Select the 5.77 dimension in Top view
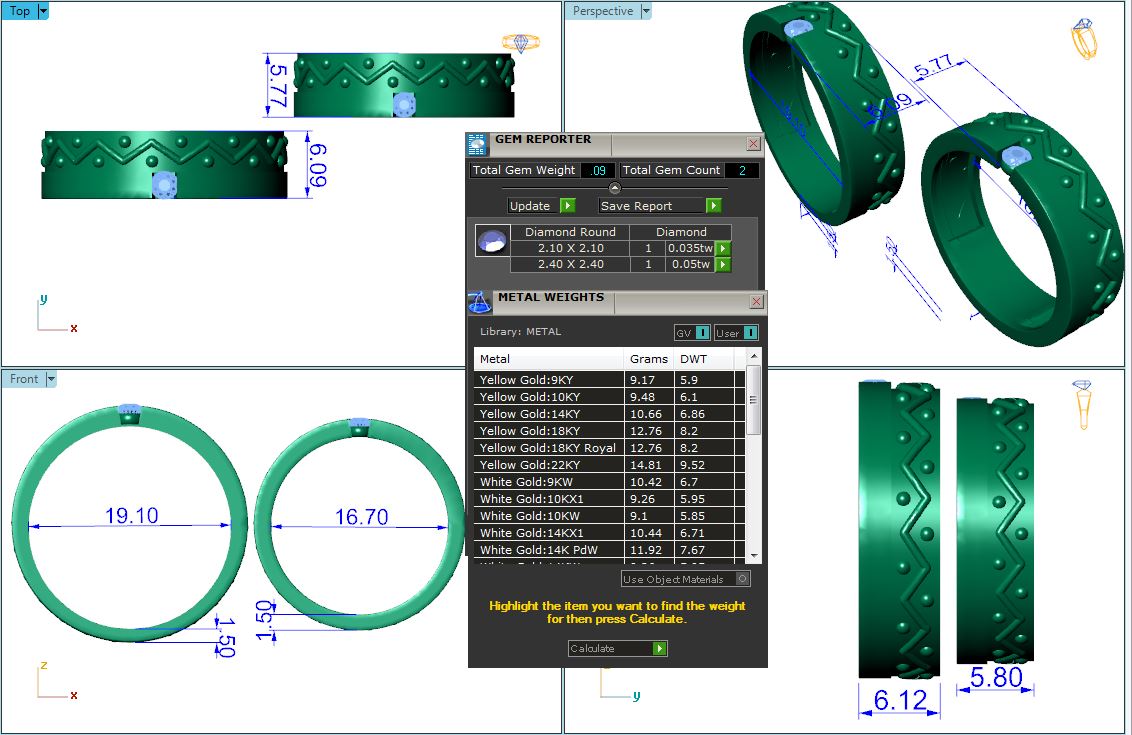 point(278,86)
